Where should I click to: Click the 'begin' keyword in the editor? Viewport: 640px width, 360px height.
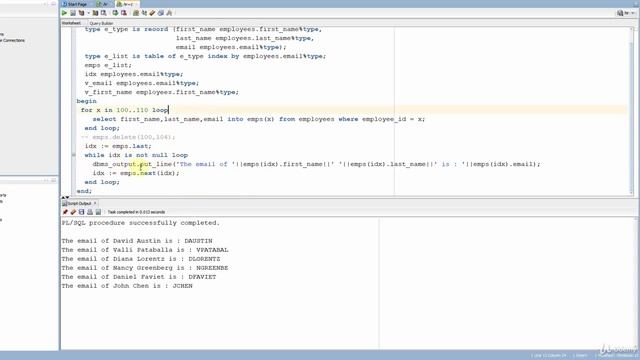coord(87,101)
